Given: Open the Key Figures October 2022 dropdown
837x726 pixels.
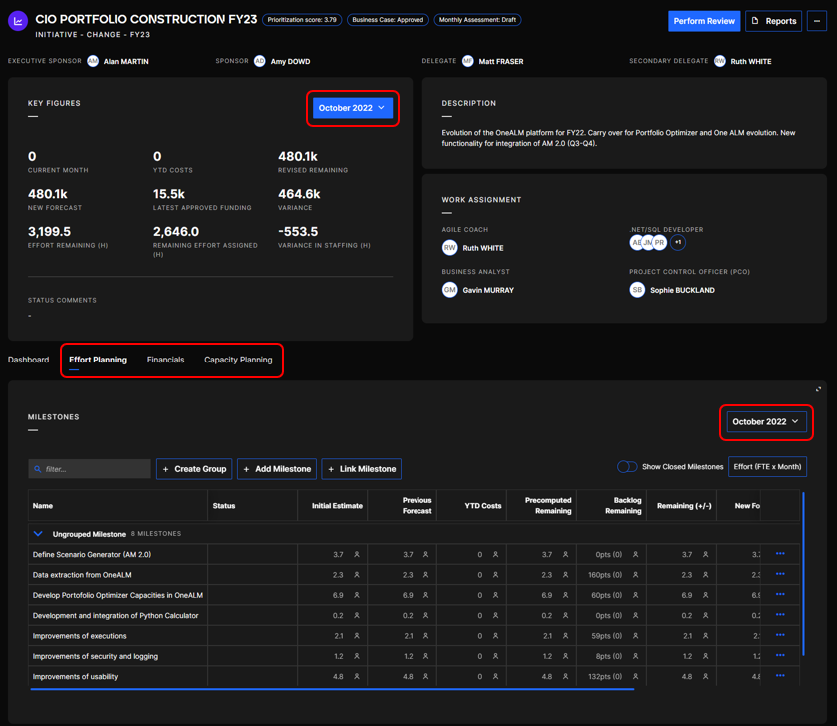Looking at the screenshot, I should coord(352,108).
